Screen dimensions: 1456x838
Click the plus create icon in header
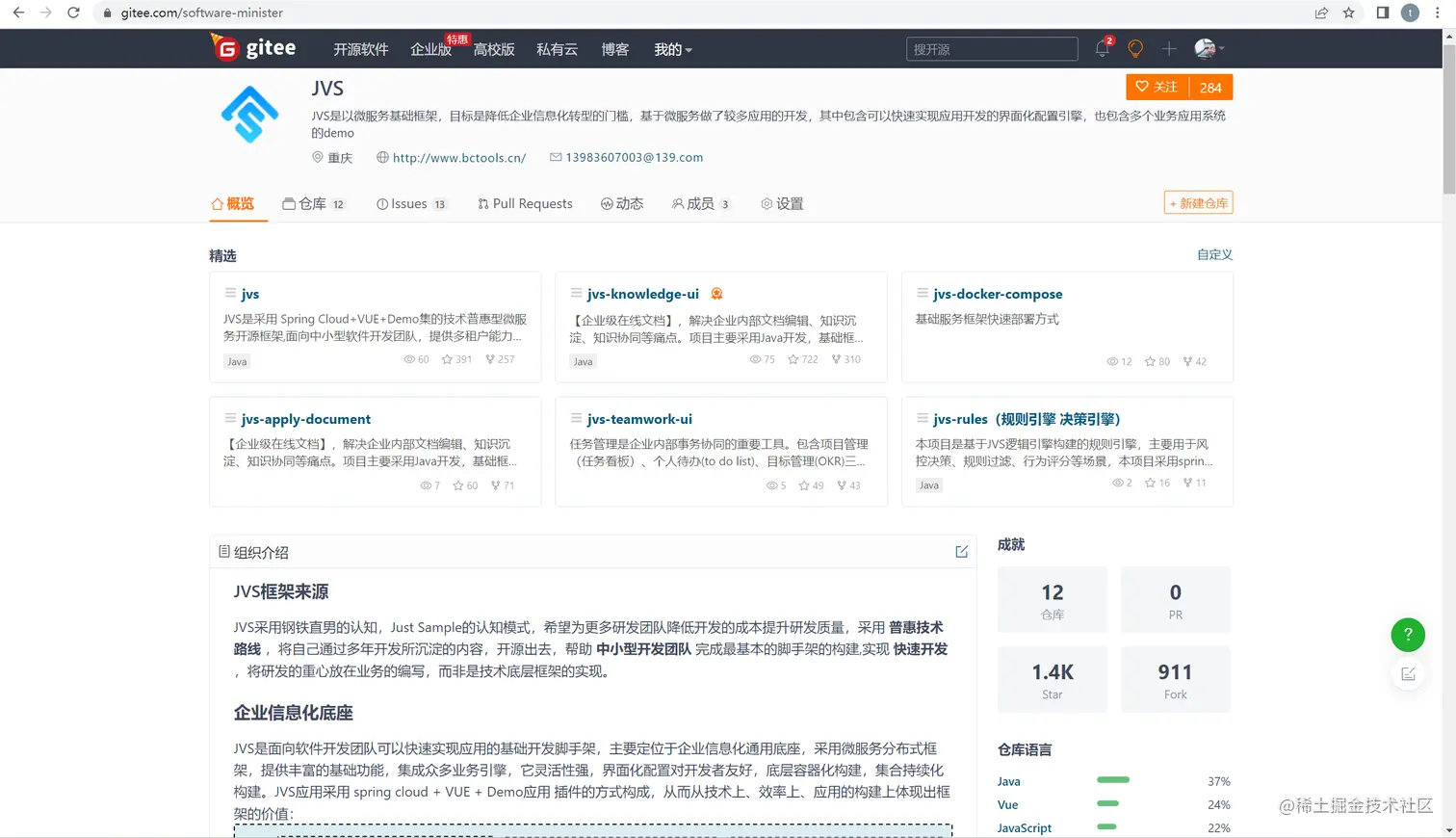[1169, 48]
